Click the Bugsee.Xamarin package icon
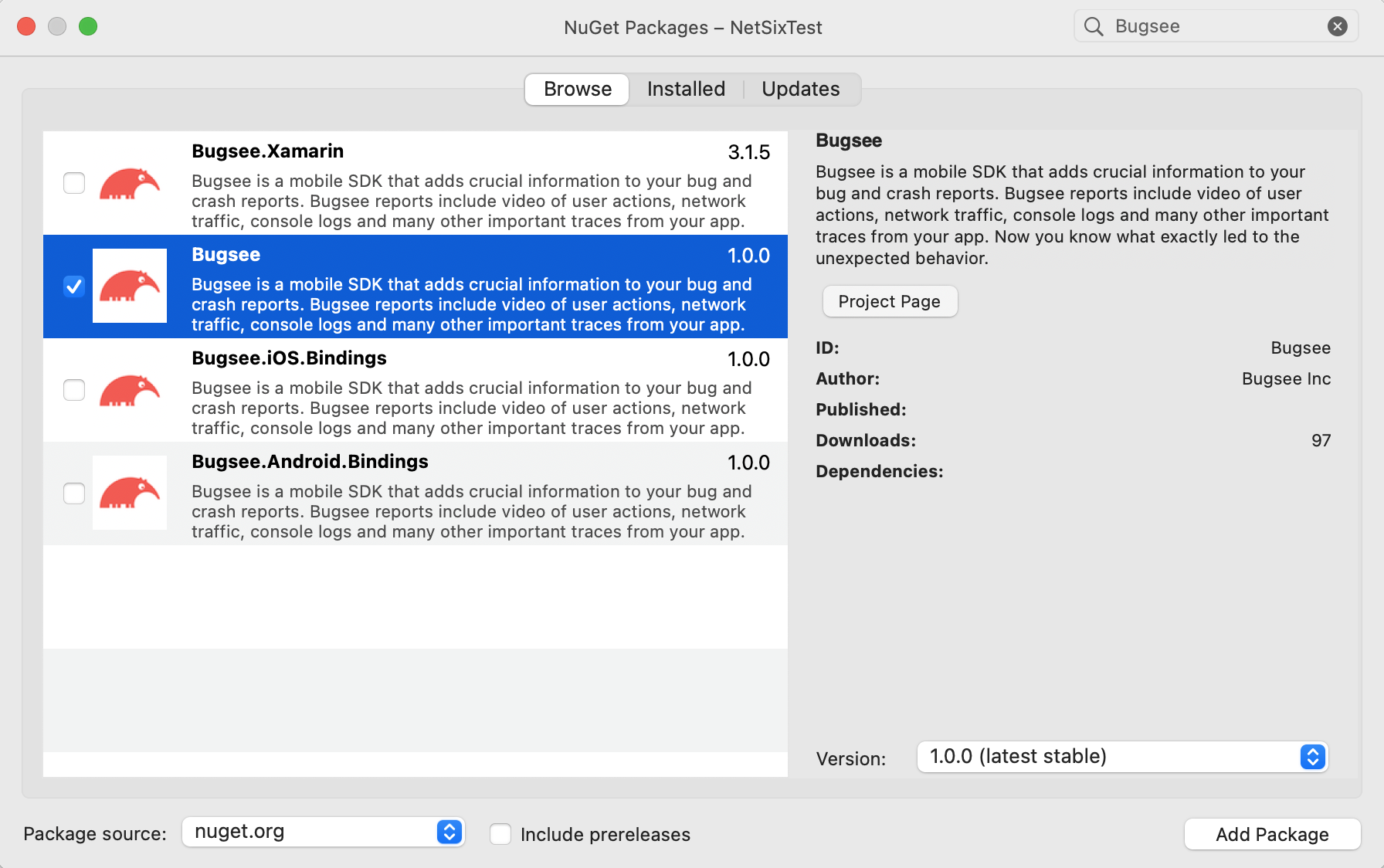The image size is (1384, 868). click(129, 183)
